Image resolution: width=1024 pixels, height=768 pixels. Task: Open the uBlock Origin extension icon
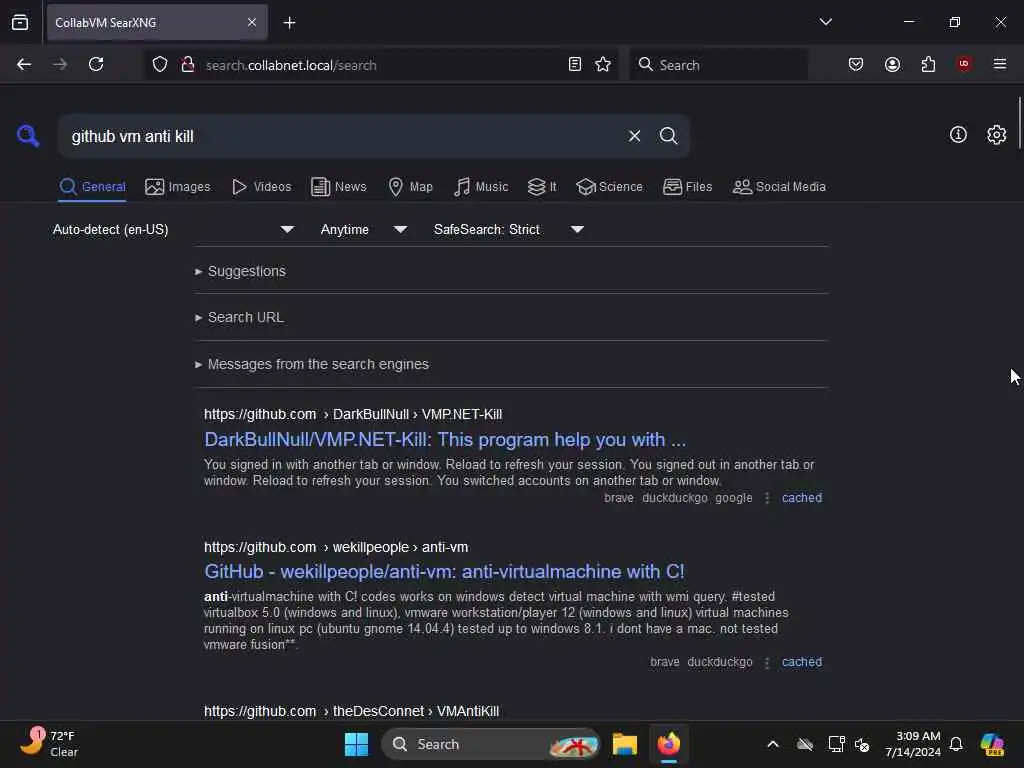[964, 64]
